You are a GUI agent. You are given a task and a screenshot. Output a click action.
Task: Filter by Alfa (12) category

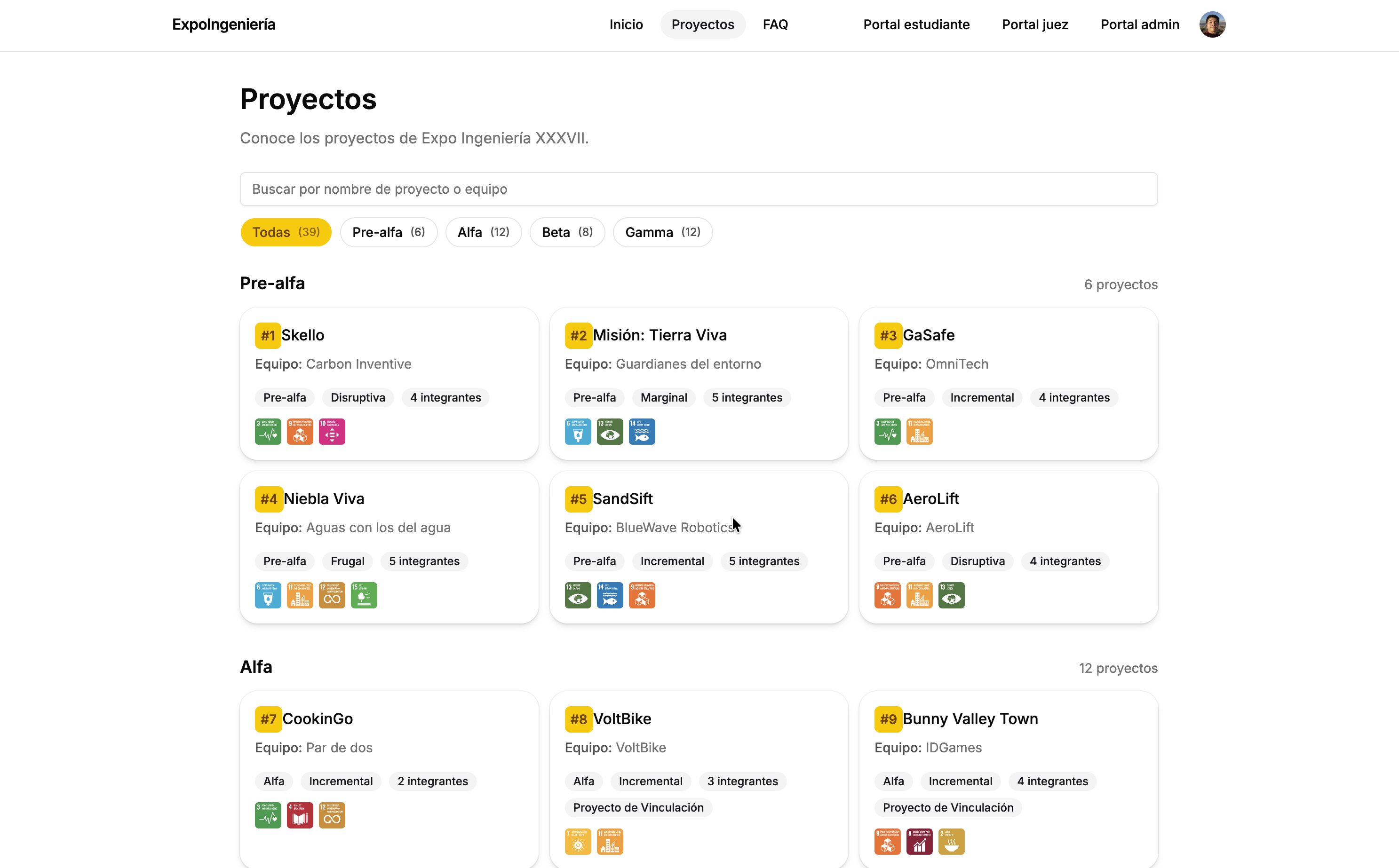pyautogui.click(x=484, y=232)
